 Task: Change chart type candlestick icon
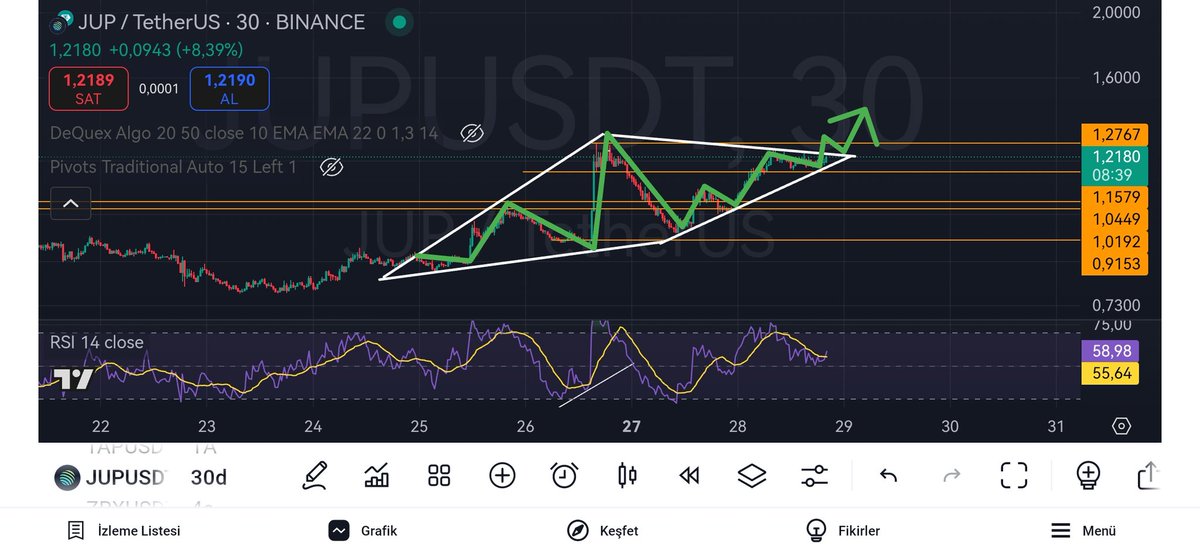coord(628,475)
